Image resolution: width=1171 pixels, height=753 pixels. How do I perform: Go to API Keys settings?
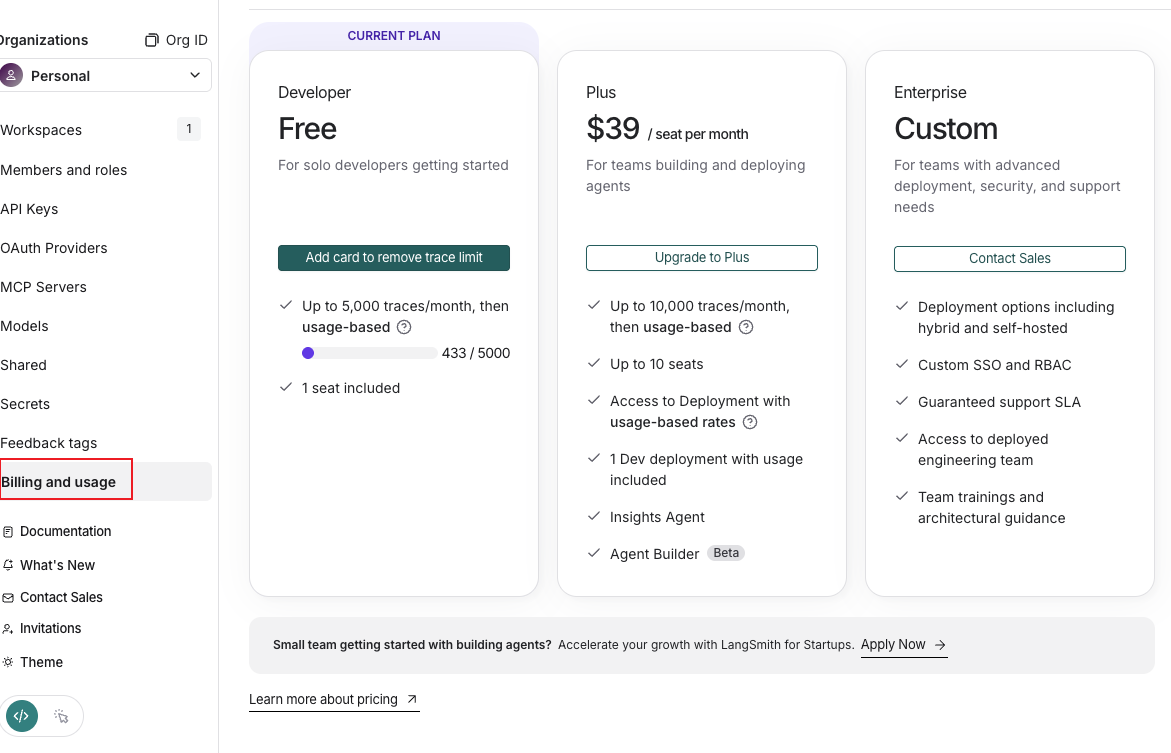point(29,209)
